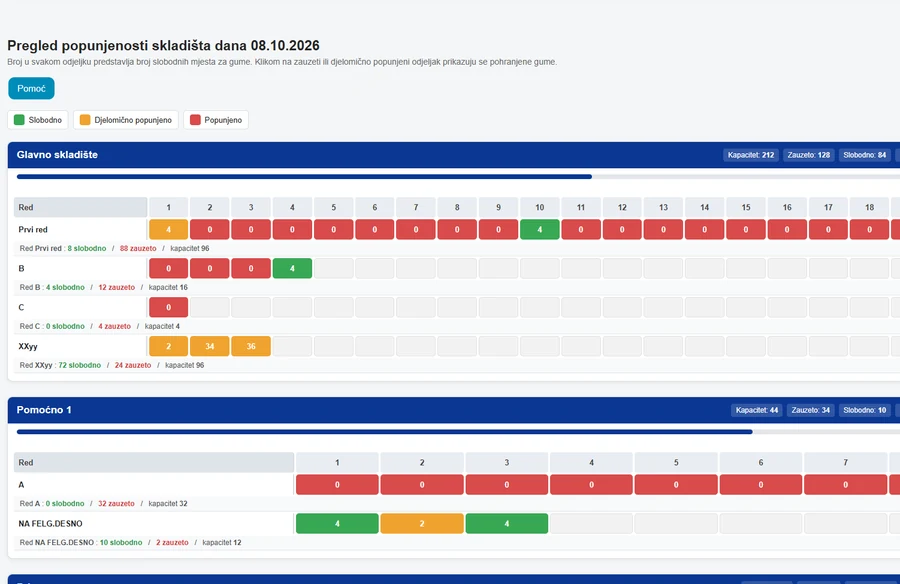Click the orange Djelomično popunjeno legend swatch
900x584 pixels.
click(x=85, y=120)
